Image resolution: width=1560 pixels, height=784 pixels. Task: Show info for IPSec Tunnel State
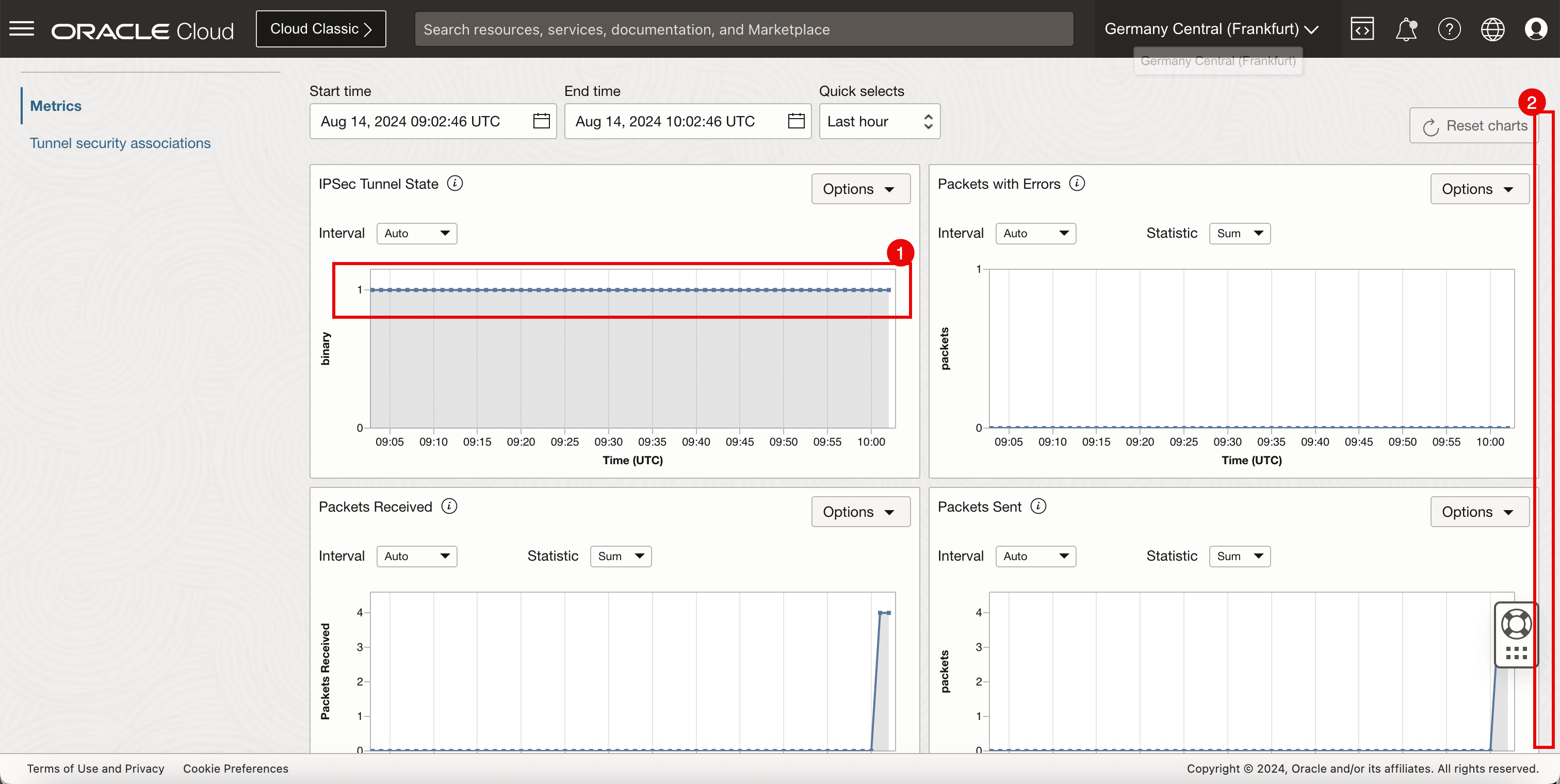[455, 184]
